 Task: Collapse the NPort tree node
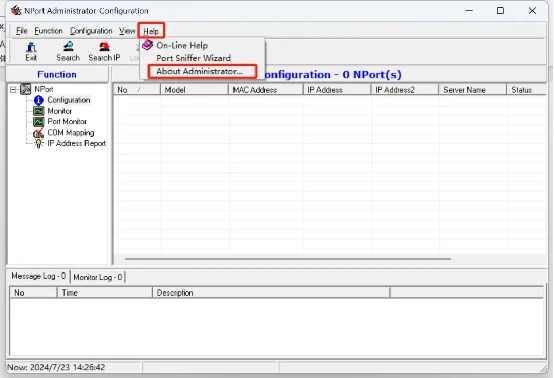tap(13, 90)
